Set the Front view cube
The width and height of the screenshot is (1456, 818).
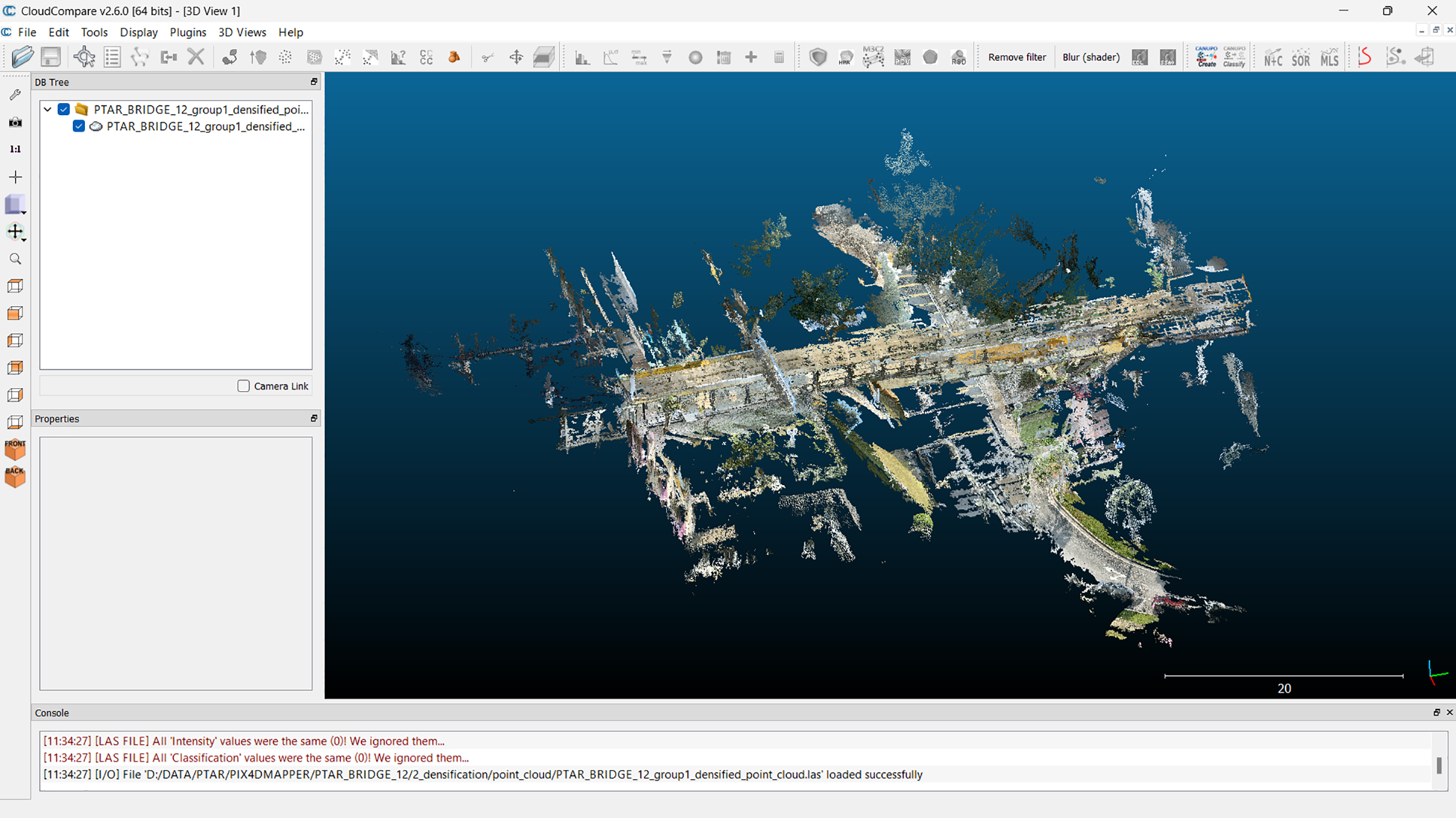pyautogui.click(x=15, y=449)
